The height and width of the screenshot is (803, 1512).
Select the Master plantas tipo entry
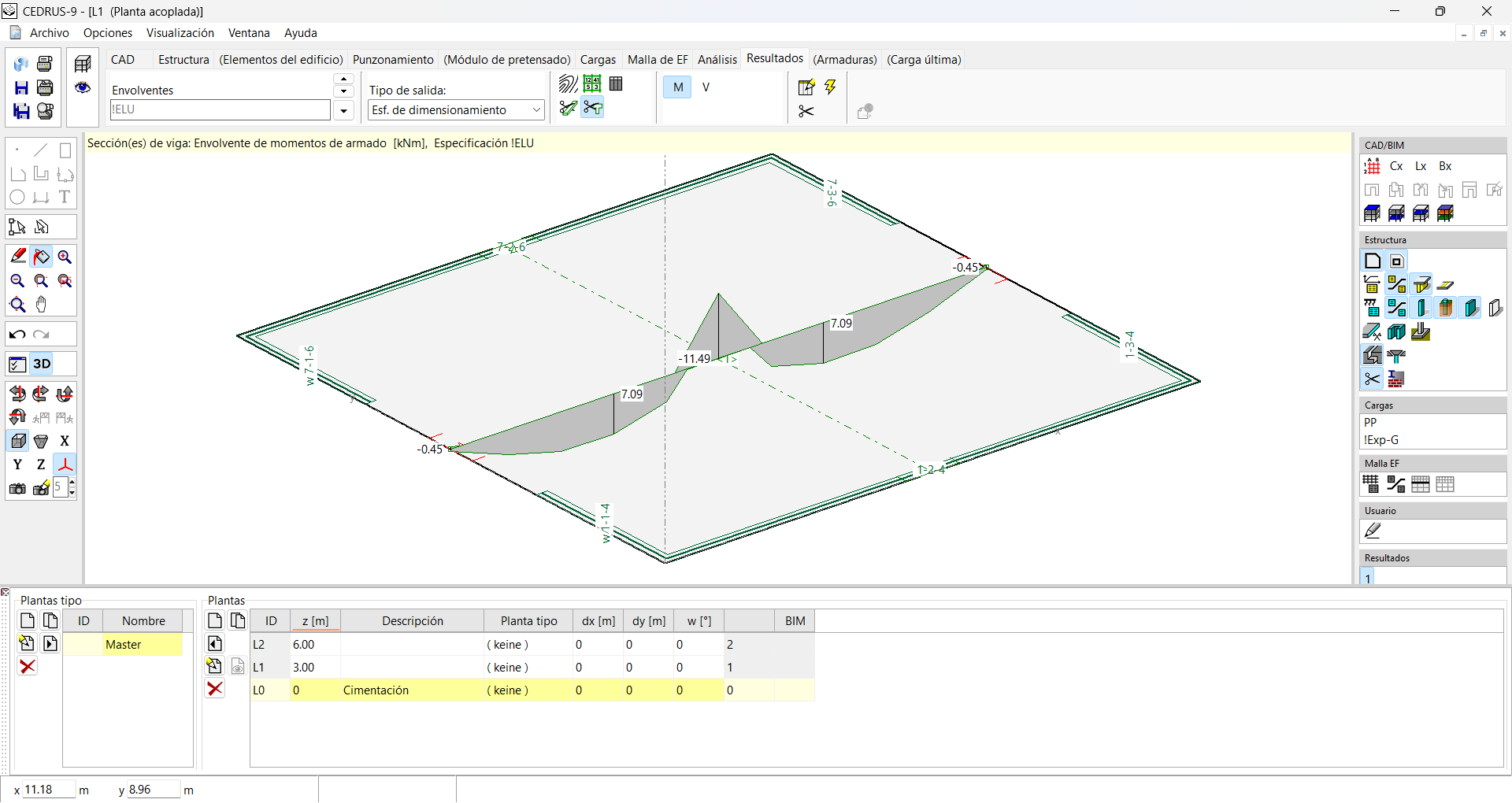[123, 645]
